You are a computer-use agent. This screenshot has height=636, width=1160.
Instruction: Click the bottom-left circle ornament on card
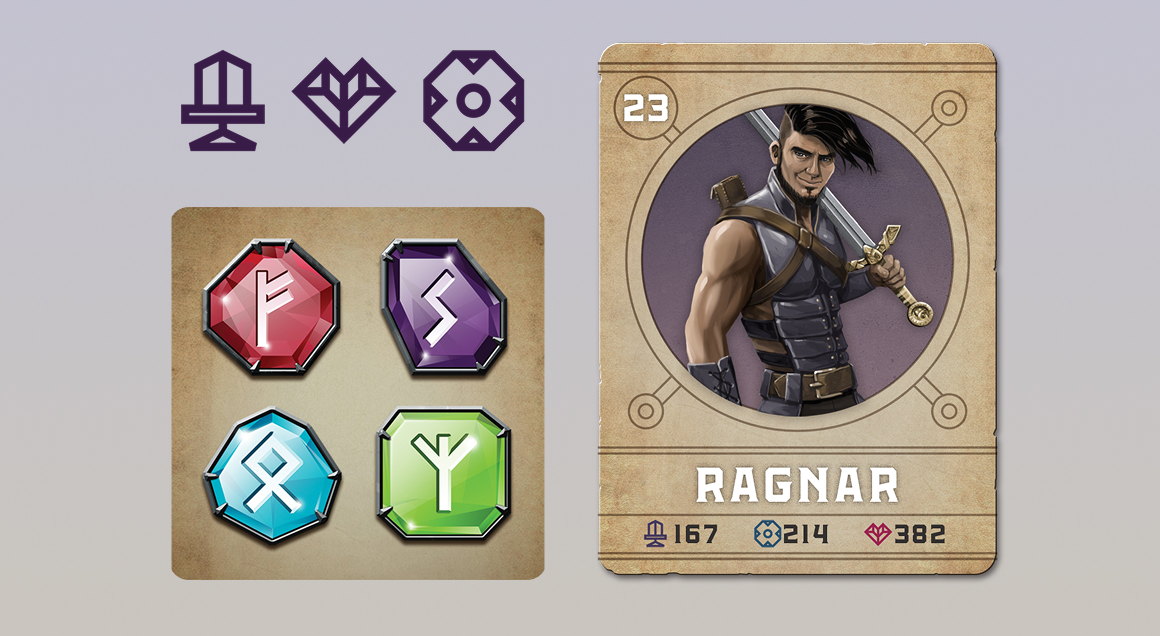pyautogui.click(x=646, y=410)
